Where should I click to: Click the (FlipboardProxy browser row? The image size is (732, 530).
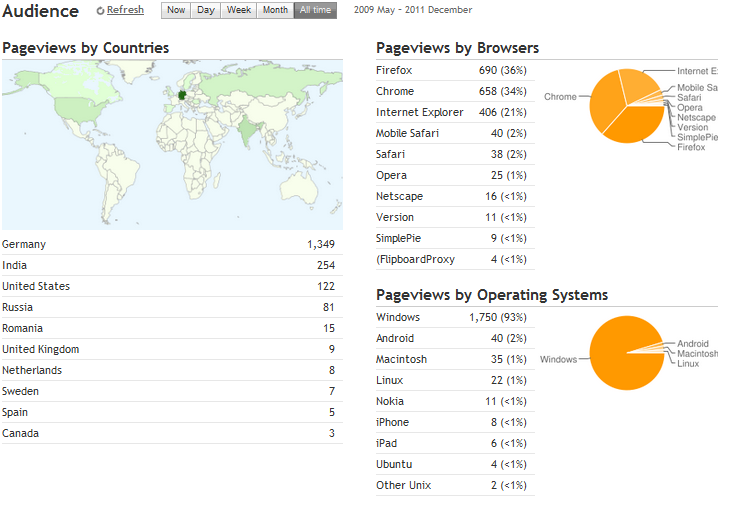[x=455, y=259]
